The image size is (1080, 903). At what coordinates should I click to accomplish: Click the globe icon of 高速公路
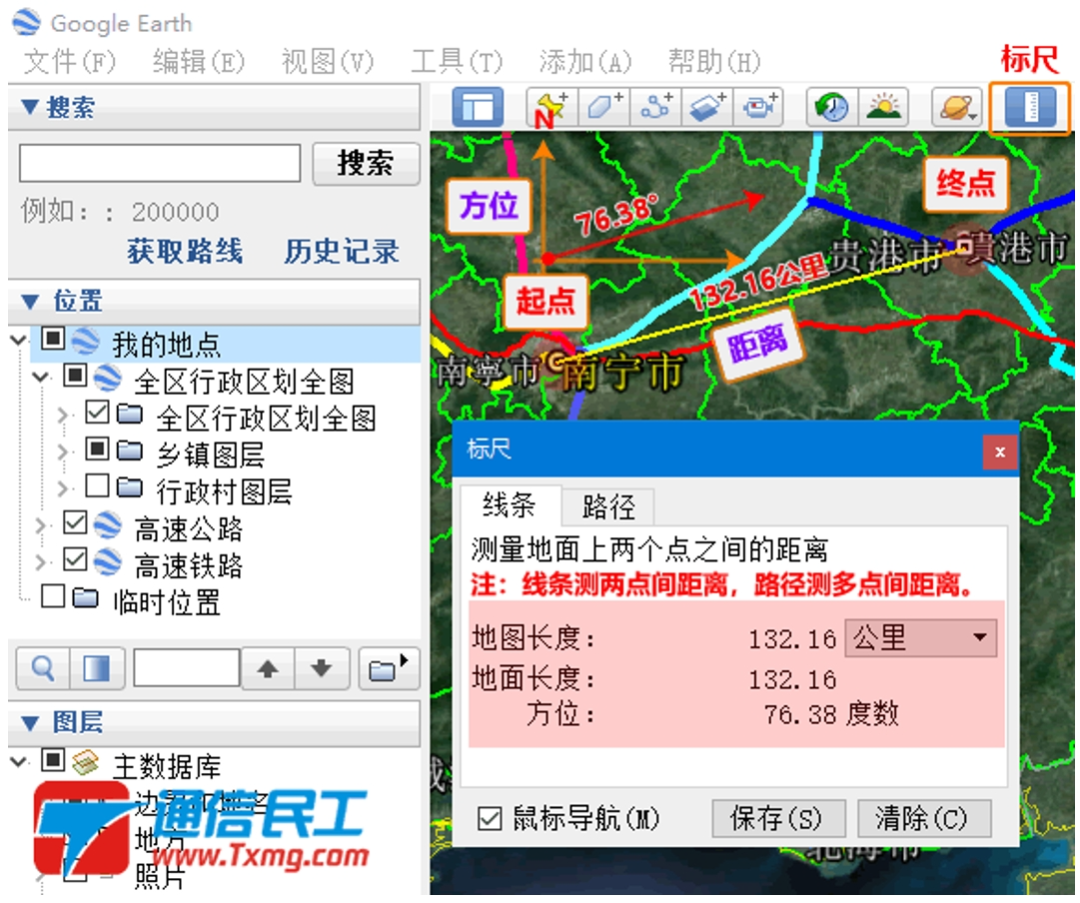coord(108,526)
